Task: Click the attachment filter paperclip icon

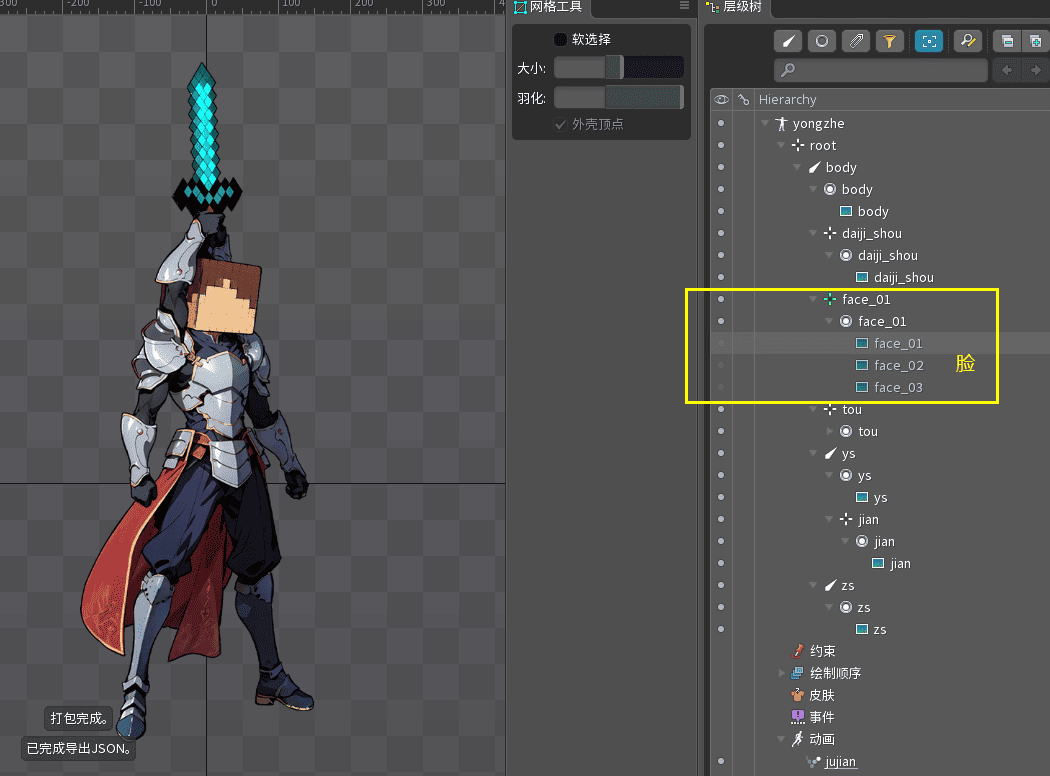Action: 855,41
